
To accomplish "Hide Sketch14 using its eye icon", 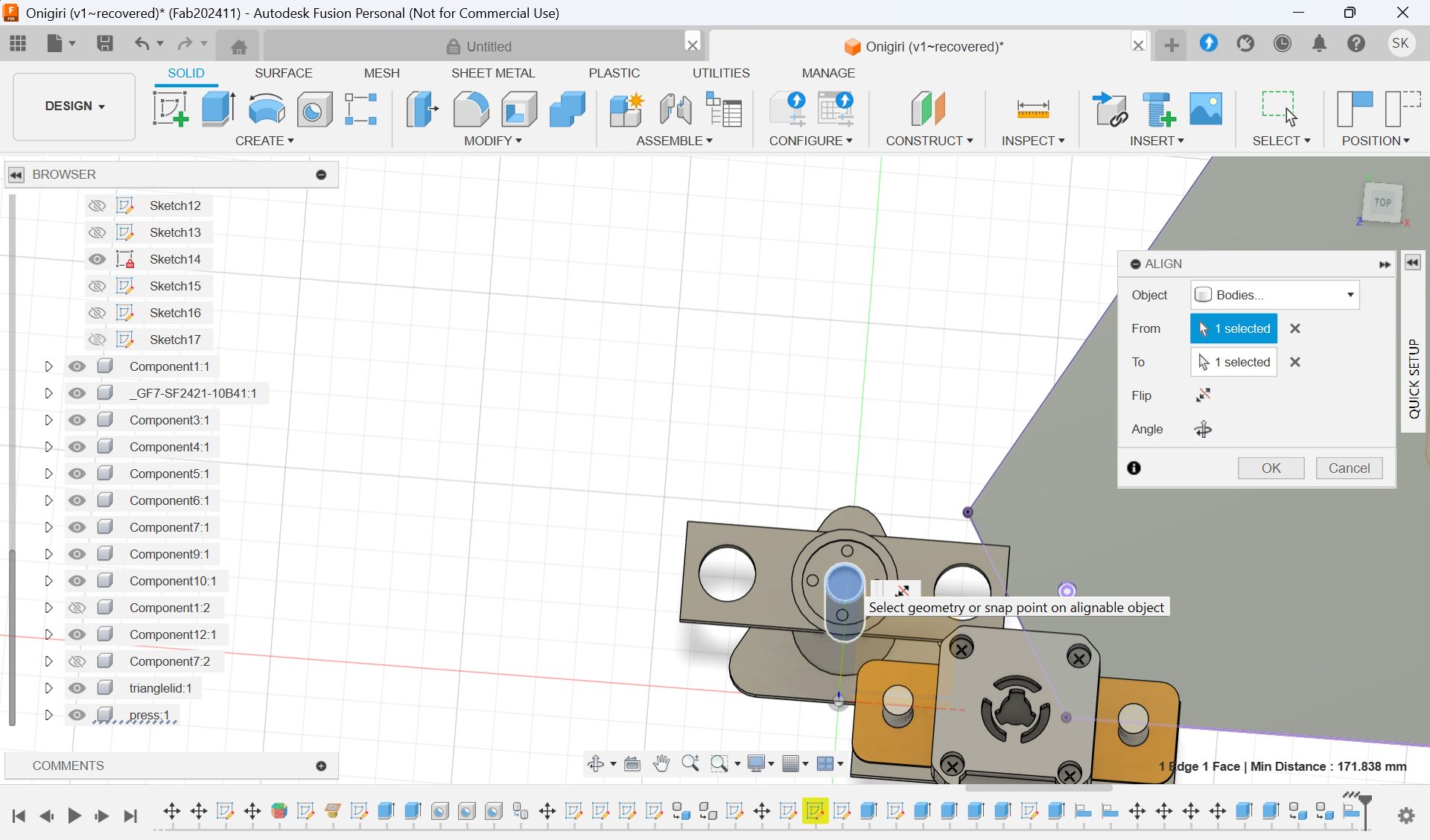I will 97,259.
